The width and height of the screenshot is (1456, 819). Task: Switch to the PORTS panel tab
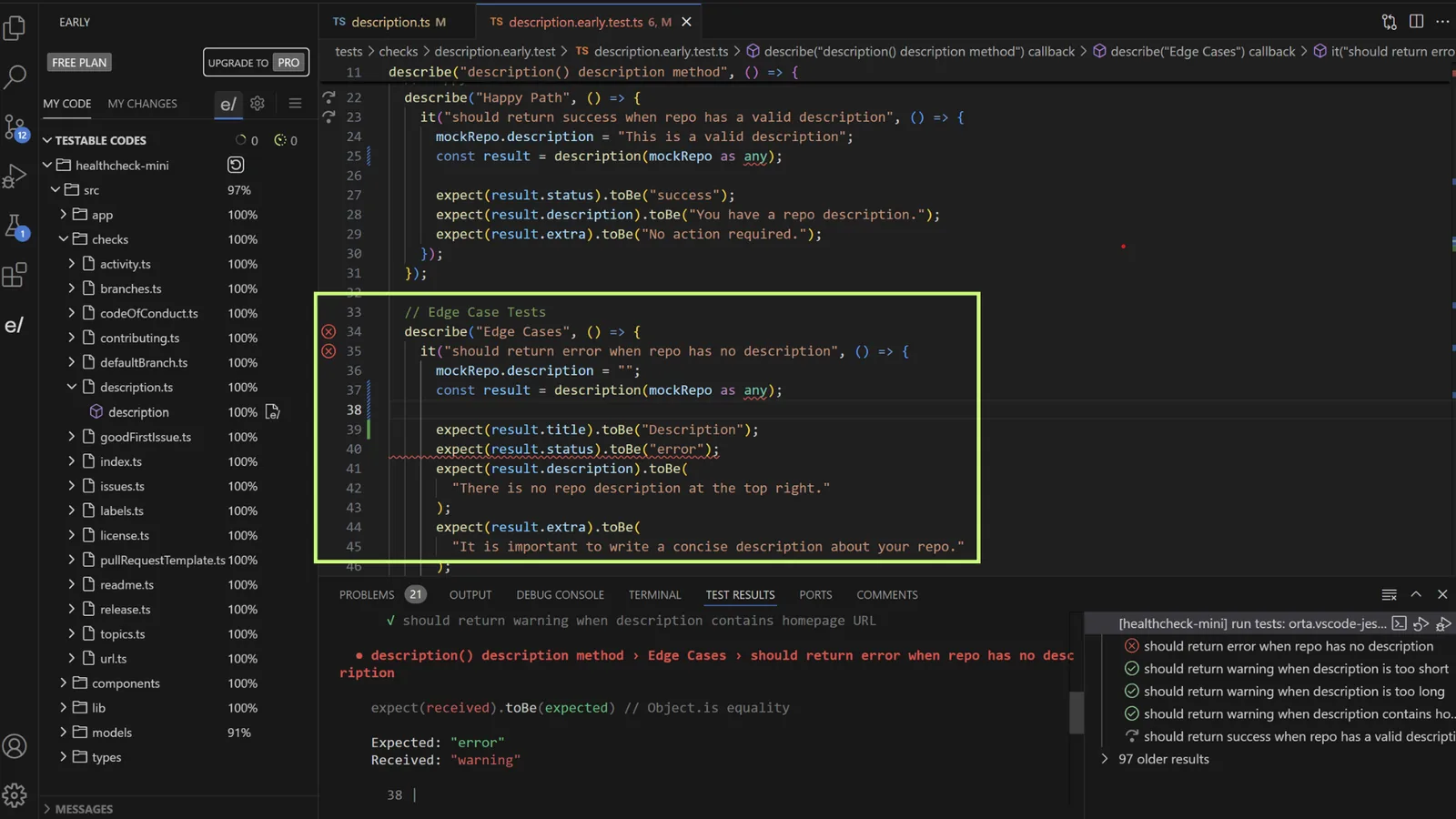tap(815, 594)
